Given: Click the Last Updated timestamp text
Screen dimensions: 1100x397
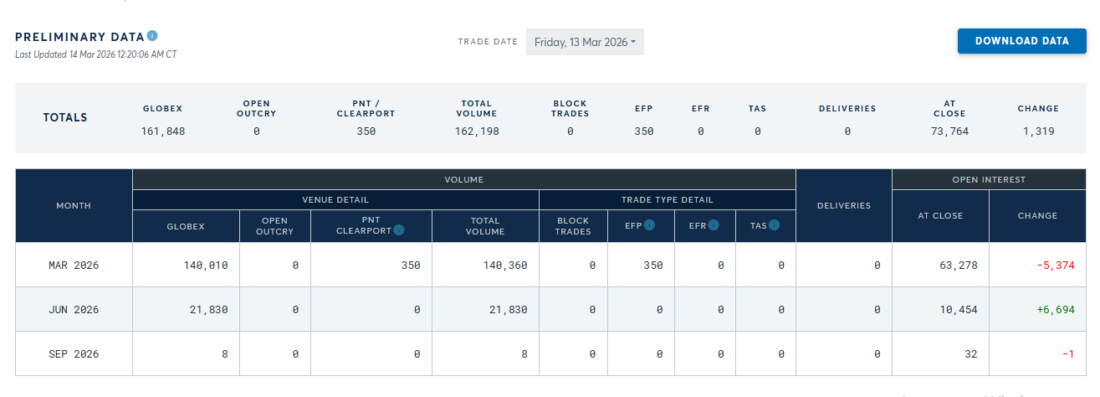Looking at the screenshot, I should [x=96, y=54].
